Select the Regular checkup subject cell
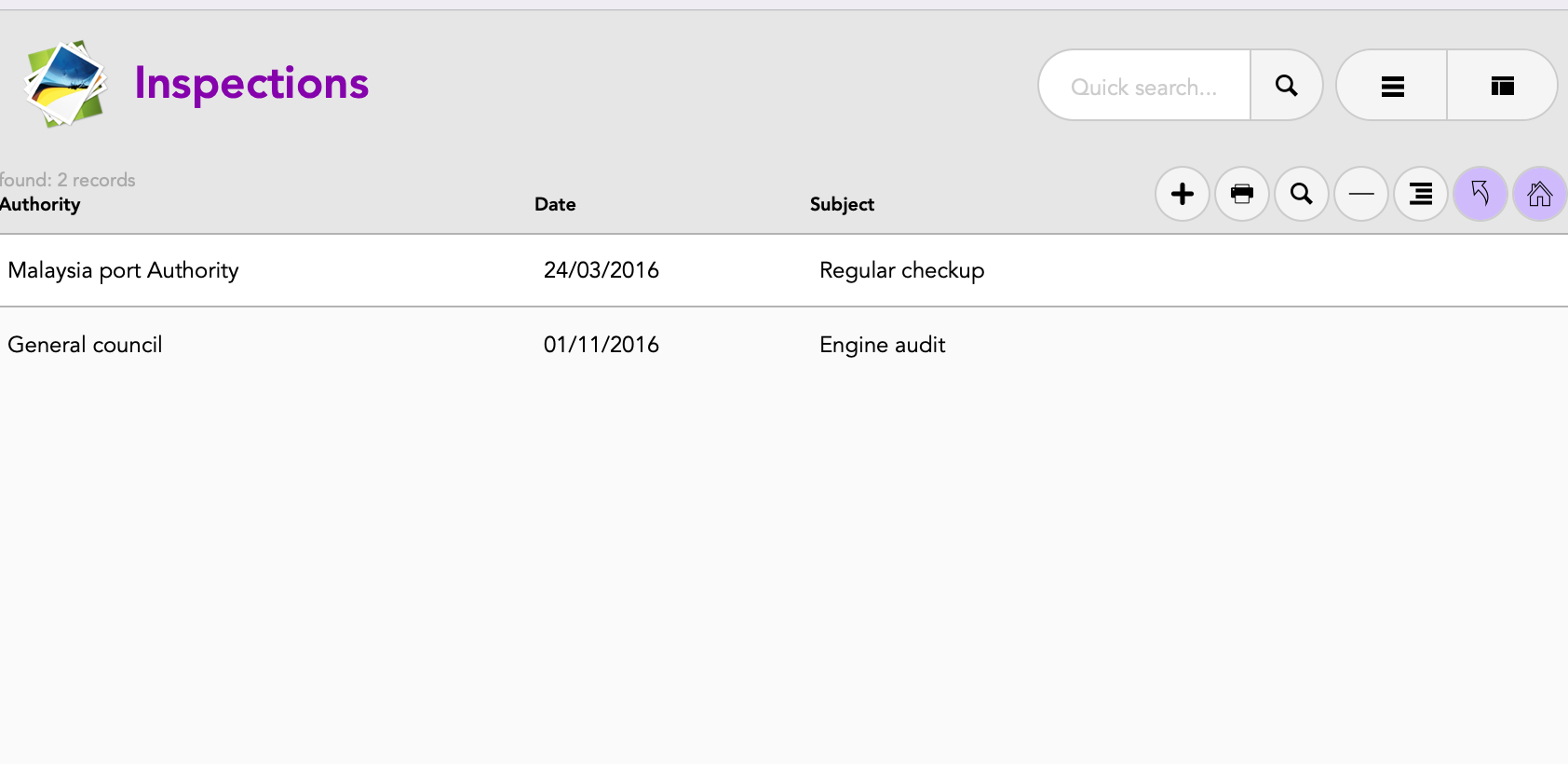This screenshot has height=764, width=1568. click(901, 270)
